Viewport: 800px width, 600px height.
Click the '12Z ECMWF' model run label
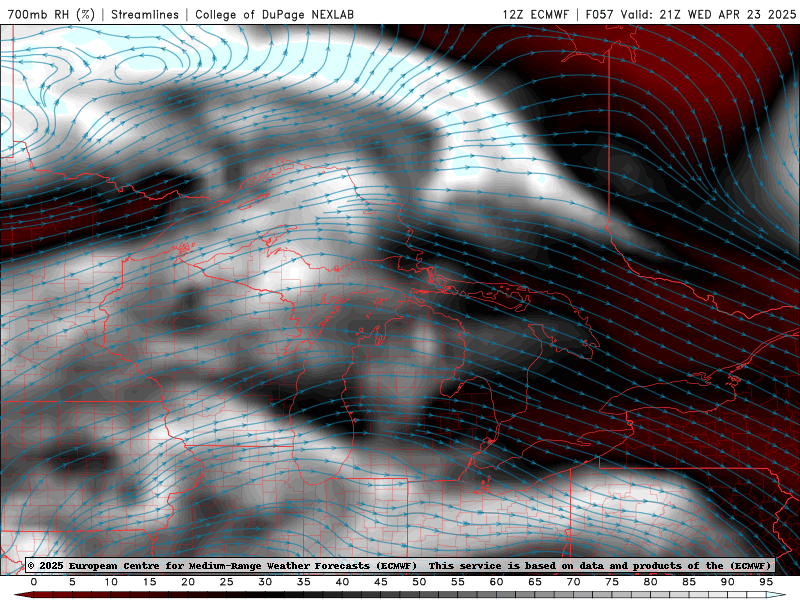tap(535, 14)
